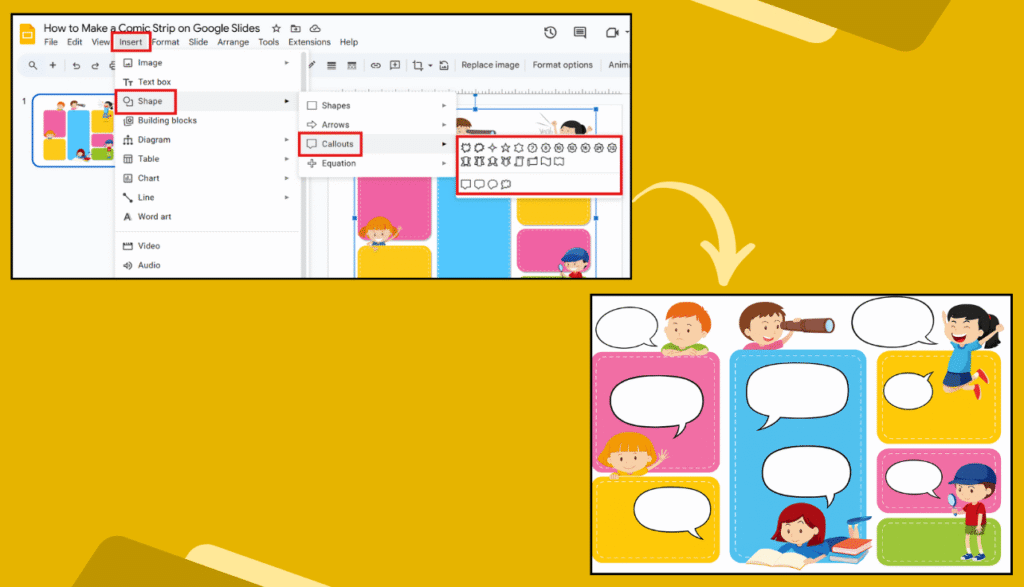Open the Arrange menu
The height and width of the screenshot is (587, 1024).
[233, 42]
